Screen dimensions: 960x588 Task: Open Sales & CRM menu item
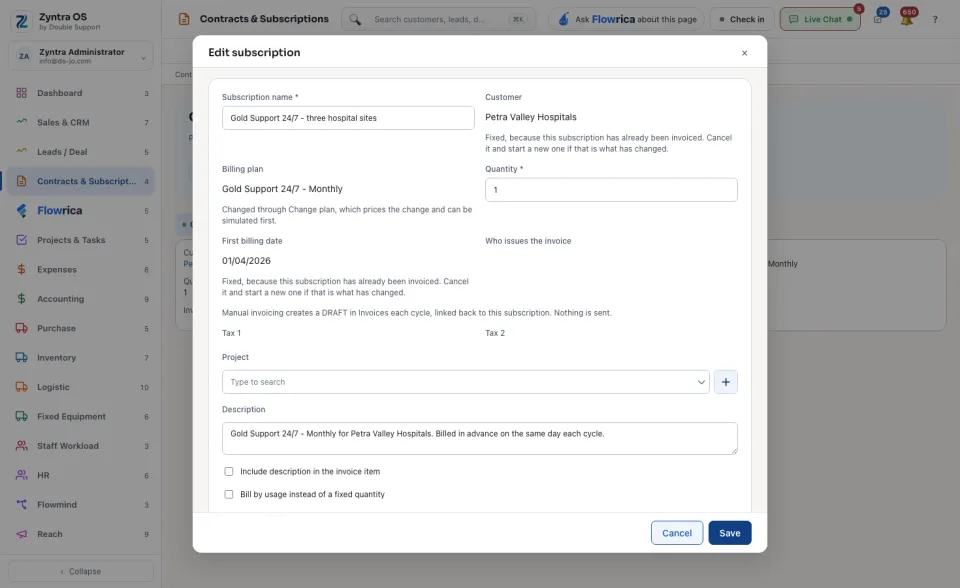tap(80, 122)
